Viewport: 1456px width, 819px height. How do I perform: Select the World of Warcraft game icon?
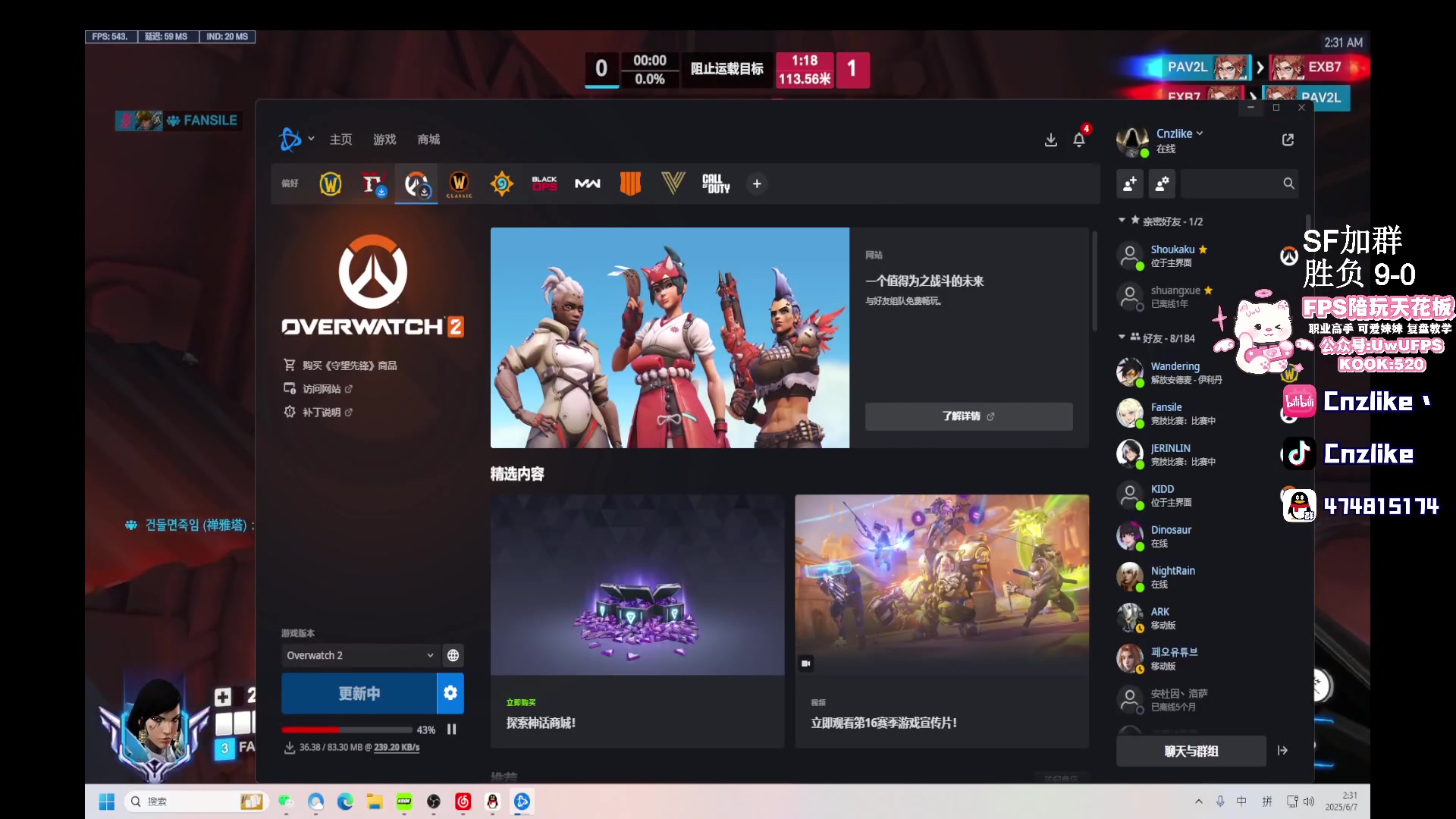tap(331, 184)
